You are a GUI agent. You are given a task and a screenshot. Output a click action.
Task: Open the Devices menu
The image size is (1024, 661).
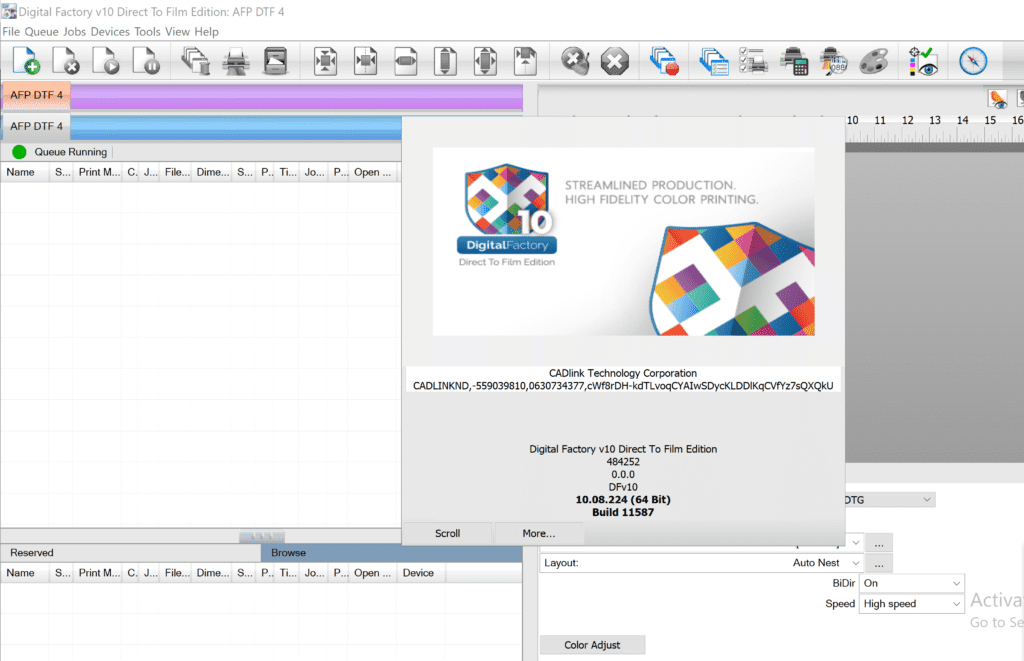point(110,31)
